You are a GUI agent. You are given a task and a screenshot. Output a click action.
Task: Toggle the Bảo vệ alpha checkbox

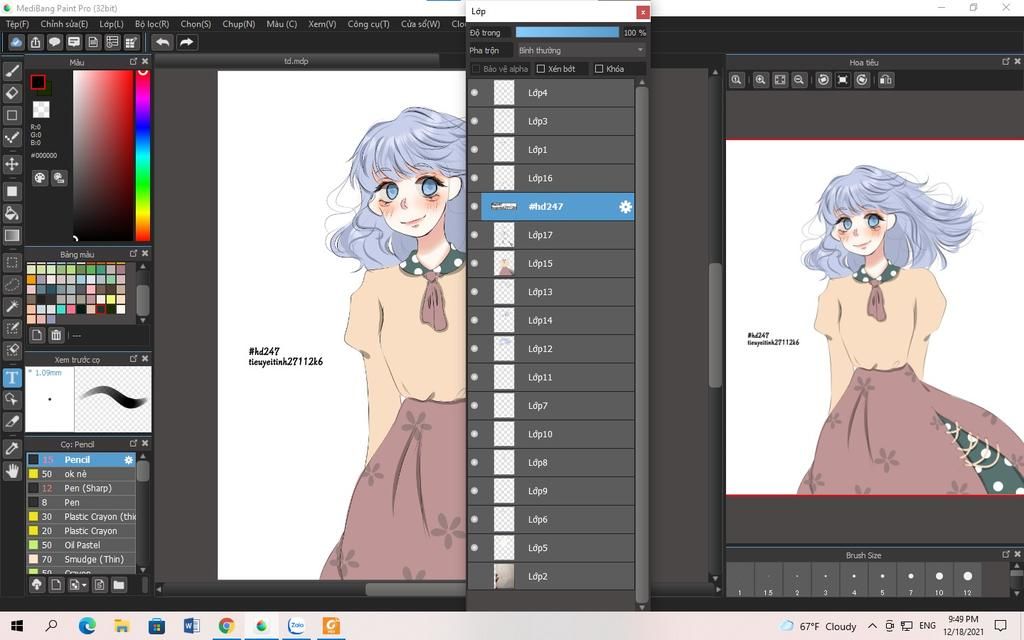475,69
